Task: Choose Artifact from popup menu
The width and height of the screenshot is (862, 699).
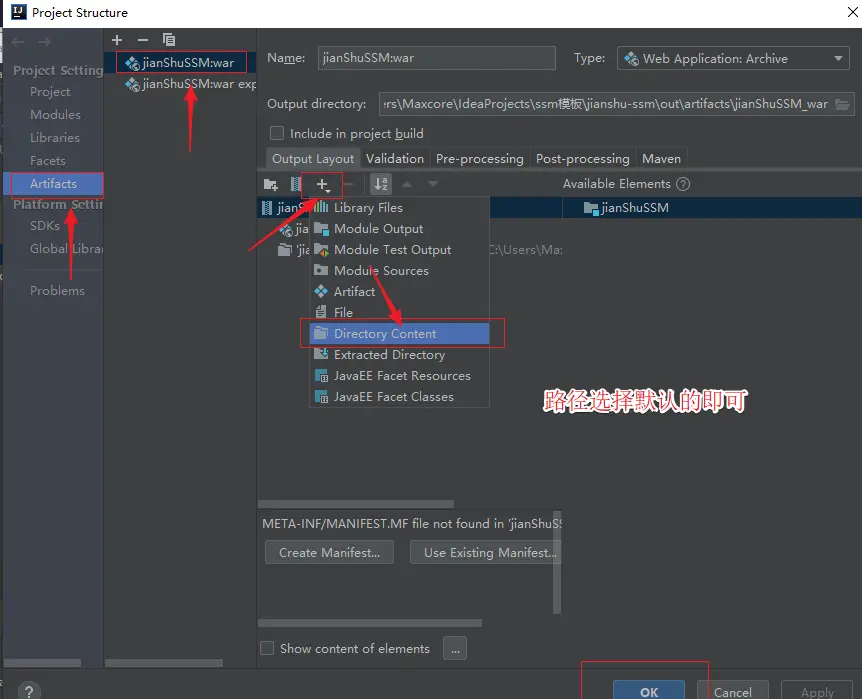Action: pyautogui.click(x=399, y=291)
